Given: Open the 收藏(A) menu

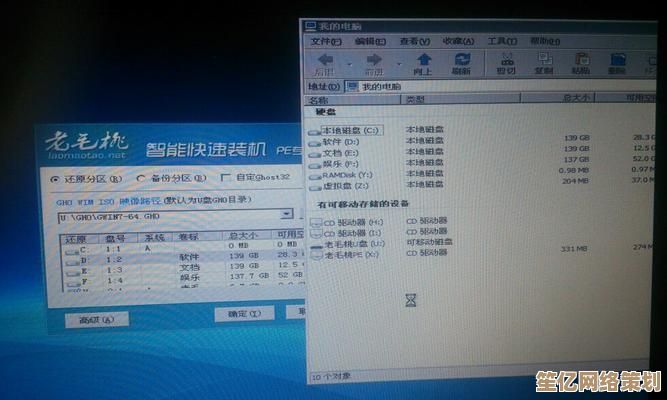Looking at the screenshot, I should (459, 41).
